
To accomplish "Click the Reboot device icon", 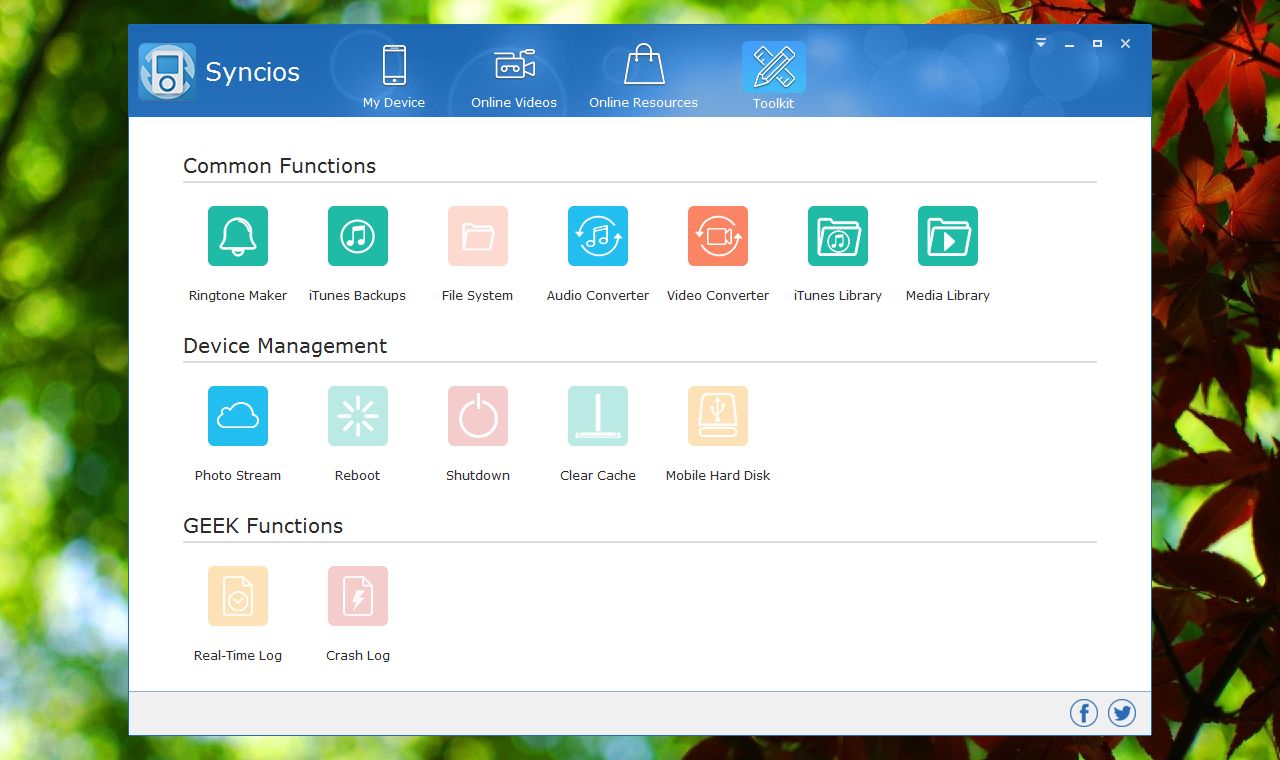I will 358,416.
